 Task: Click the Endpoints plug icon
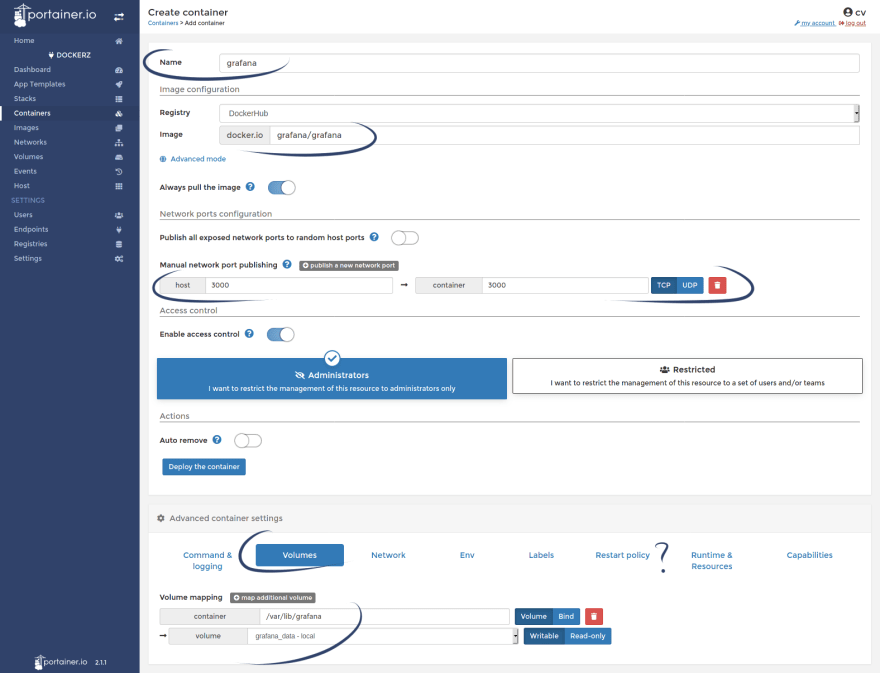119,230
